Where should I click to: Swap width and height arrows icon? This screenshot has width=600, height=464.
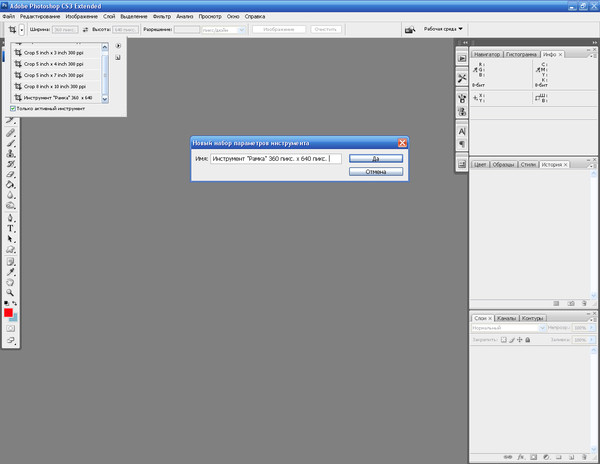[85, 29]
